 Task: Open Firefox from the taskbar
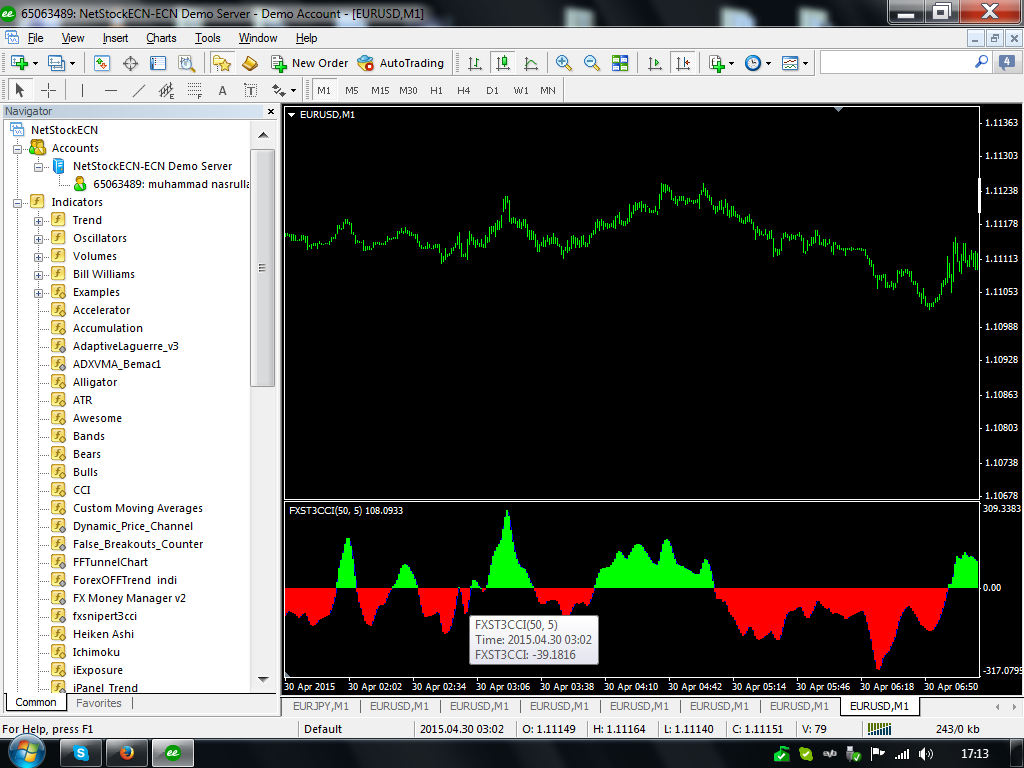click(x=126, y=752)
